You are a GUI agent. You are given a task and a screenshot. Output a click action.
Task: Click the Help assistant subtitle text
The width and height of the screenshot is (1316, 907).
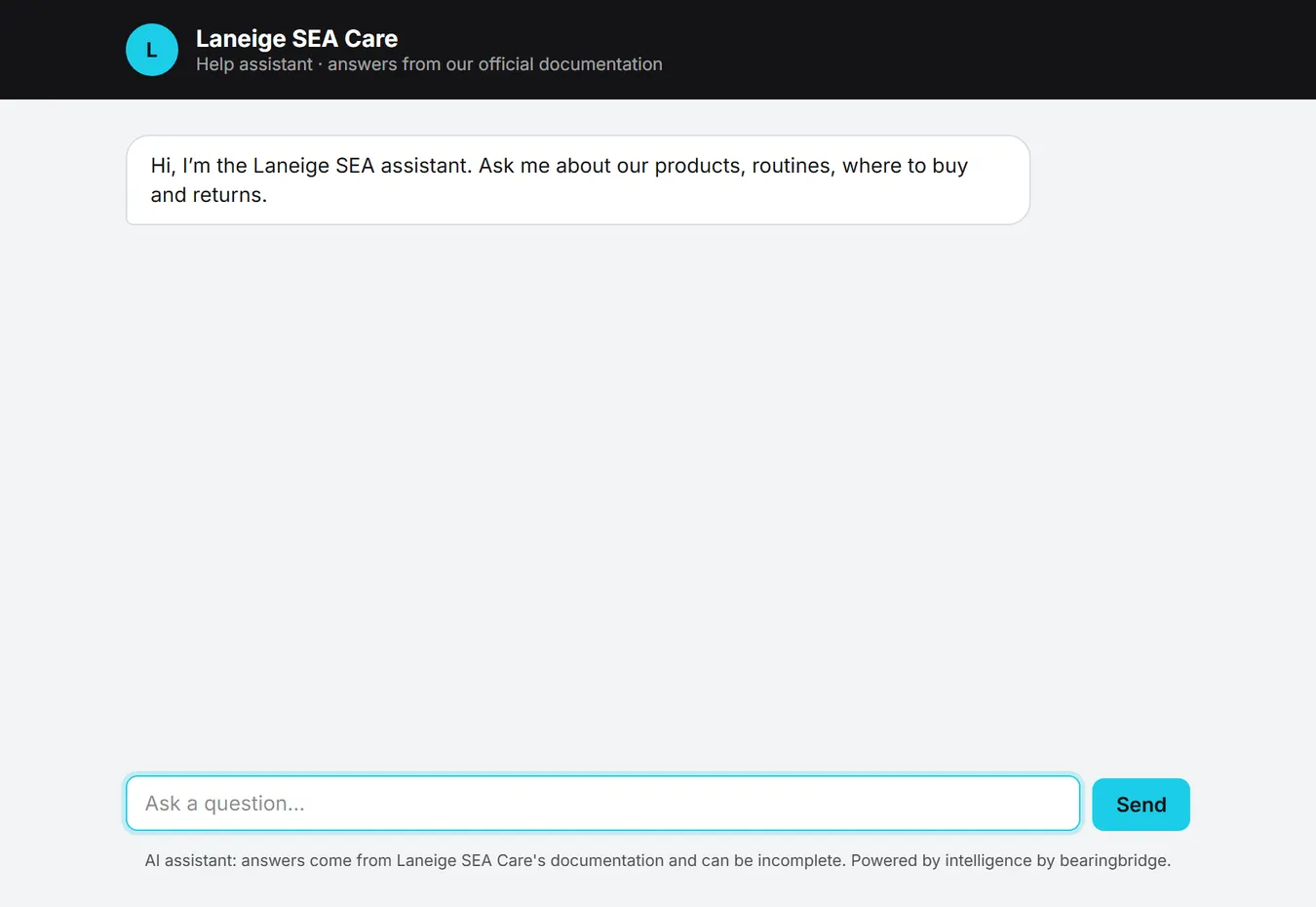click(x=254, y=64)
